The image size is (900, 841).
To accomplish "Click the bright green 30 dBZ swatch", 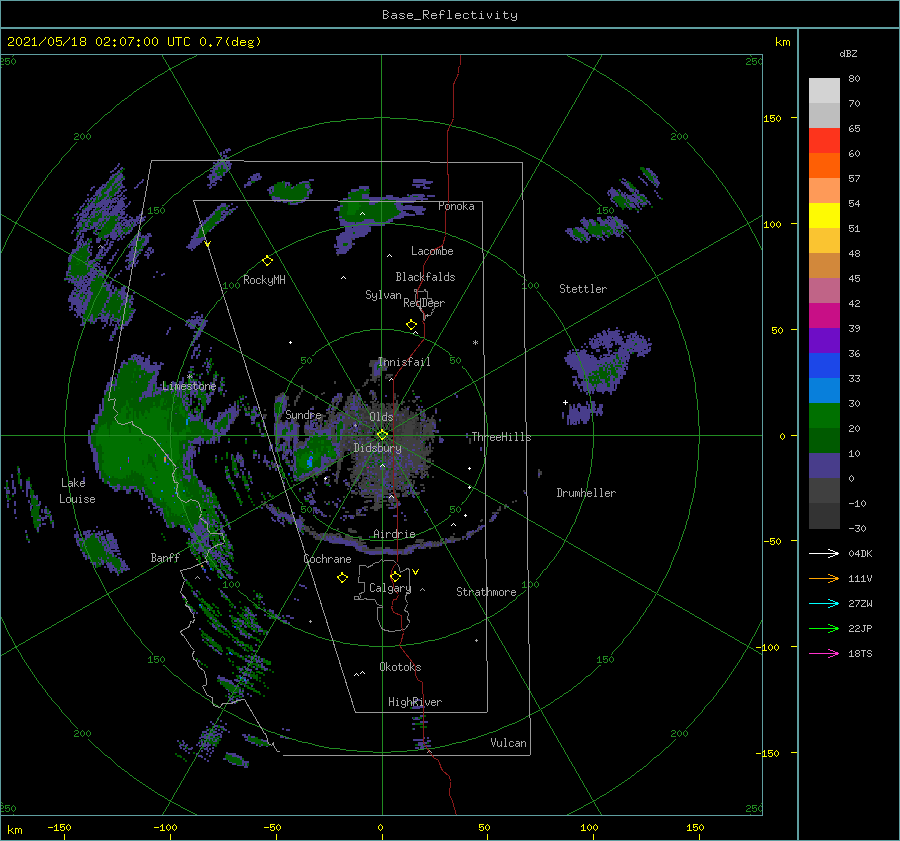I will [x=824, y=416].
